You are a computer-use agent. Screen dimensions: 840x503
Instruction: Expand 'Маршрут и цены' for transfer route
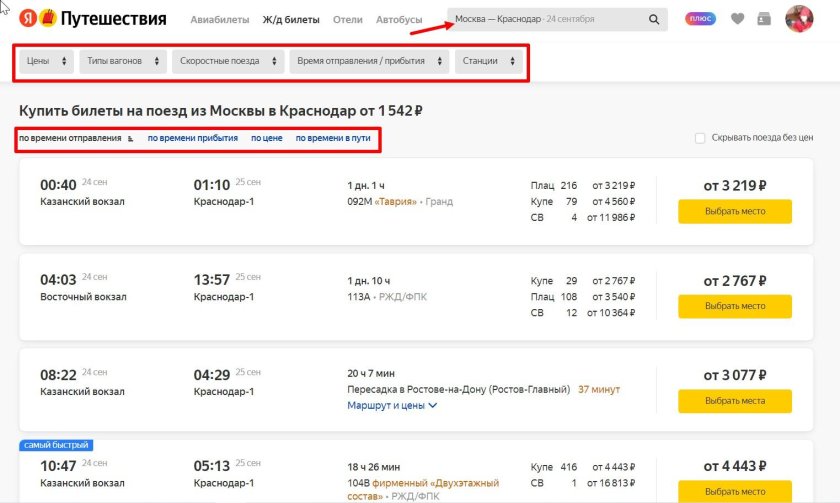[x=392, y=406]
